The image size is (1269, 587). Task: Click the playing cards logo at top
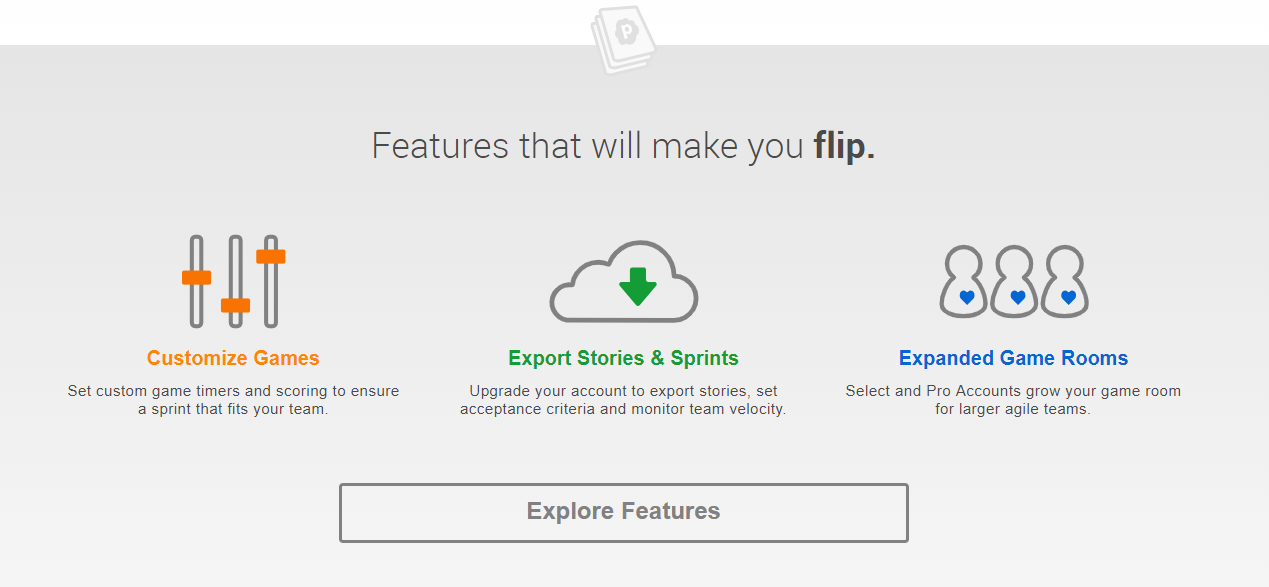pyautogui.click(x=623, y=39)
